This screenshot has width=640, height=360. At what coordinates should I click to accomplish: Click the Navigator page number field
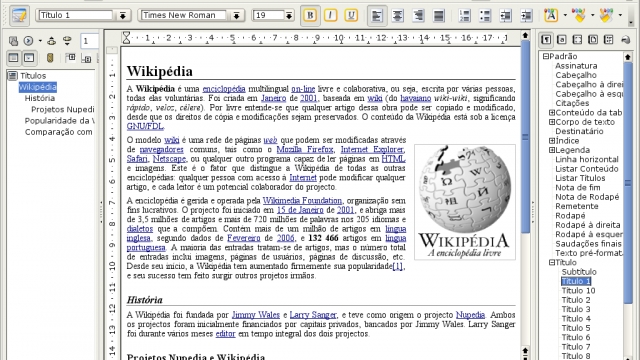tap(89, 41)
